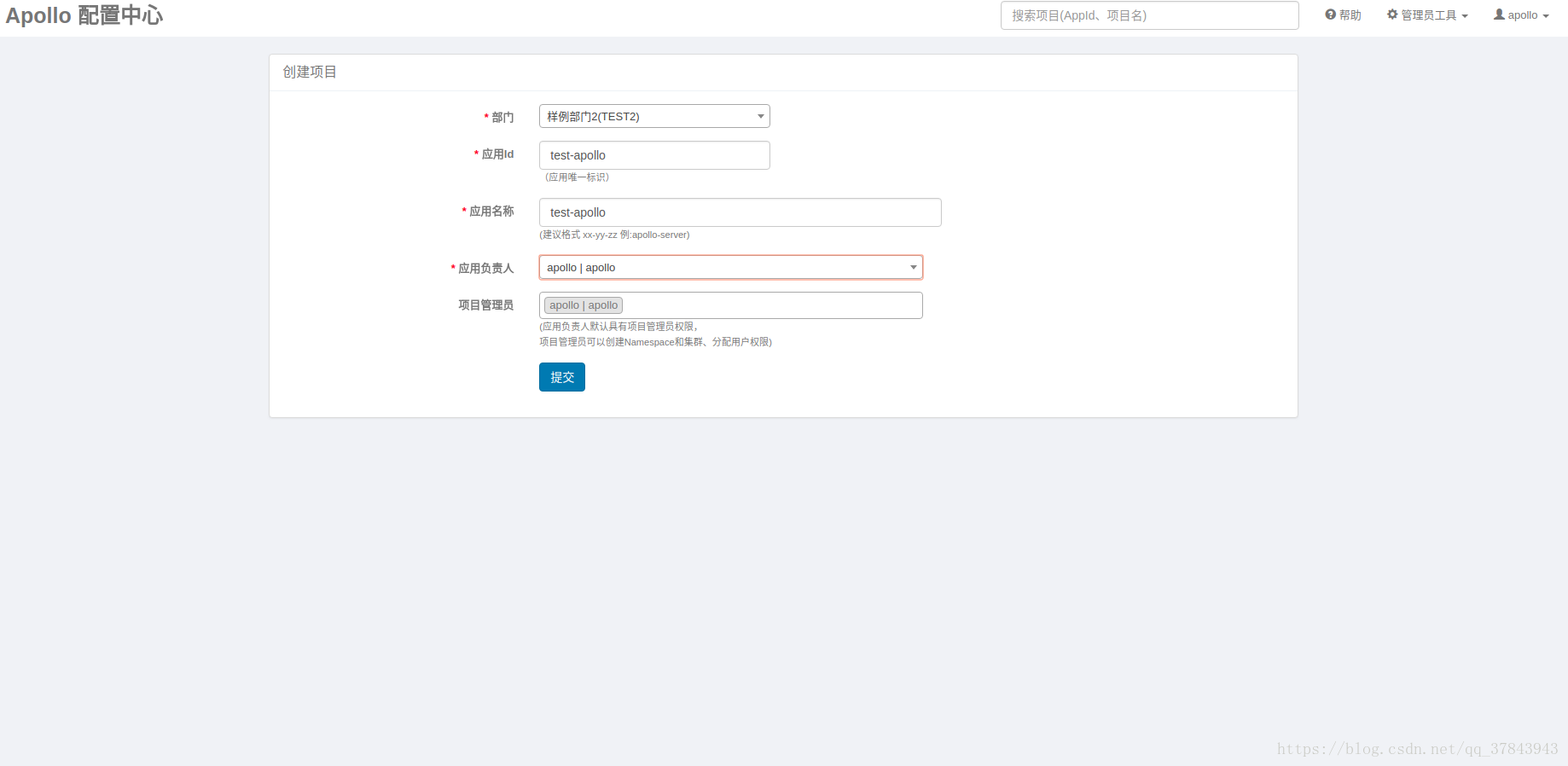Viewport: 1568px width, 766px height.
Task: Click the 项目管理员 field label
Action: (485, 305)
